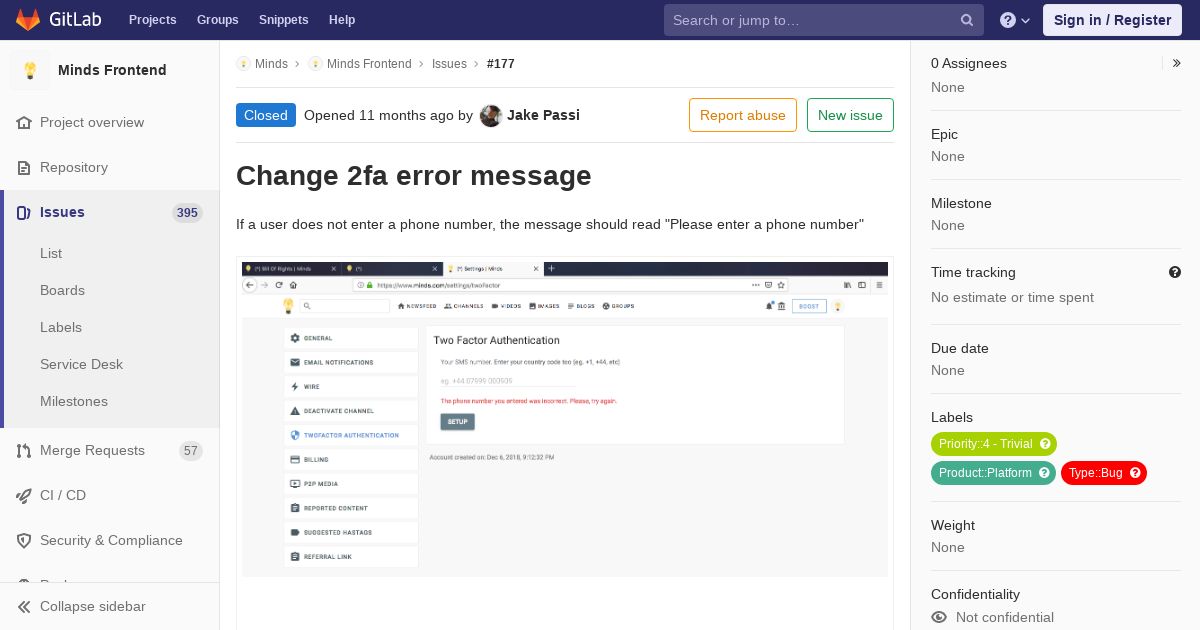Collapse the right sidebar with double-arrow
This screenshot has height=630, width=1200.
pos(1176,63)
